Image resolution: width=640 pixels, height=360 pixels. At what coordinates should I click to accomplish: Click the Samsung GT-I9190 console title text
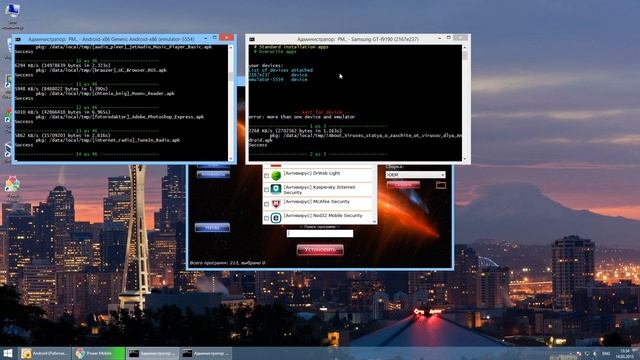click(358, 39)
